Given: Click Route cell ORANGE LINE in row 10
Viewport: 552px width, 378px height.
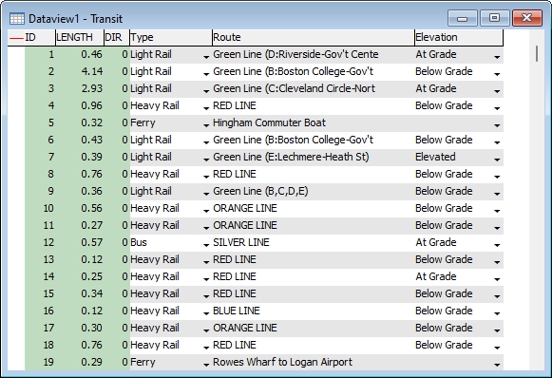Looking at the screenshot, I should [313, 208].
